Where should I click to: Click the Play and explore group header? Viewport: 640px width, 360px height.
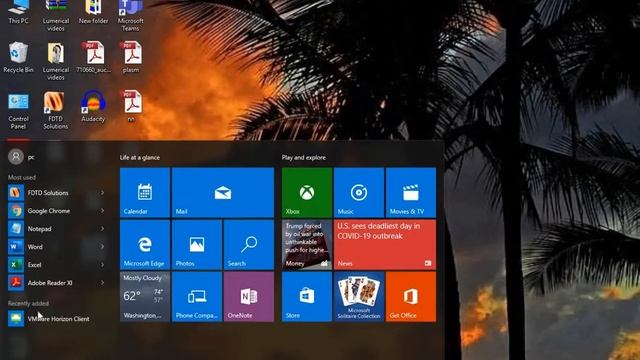click(304, 158)
